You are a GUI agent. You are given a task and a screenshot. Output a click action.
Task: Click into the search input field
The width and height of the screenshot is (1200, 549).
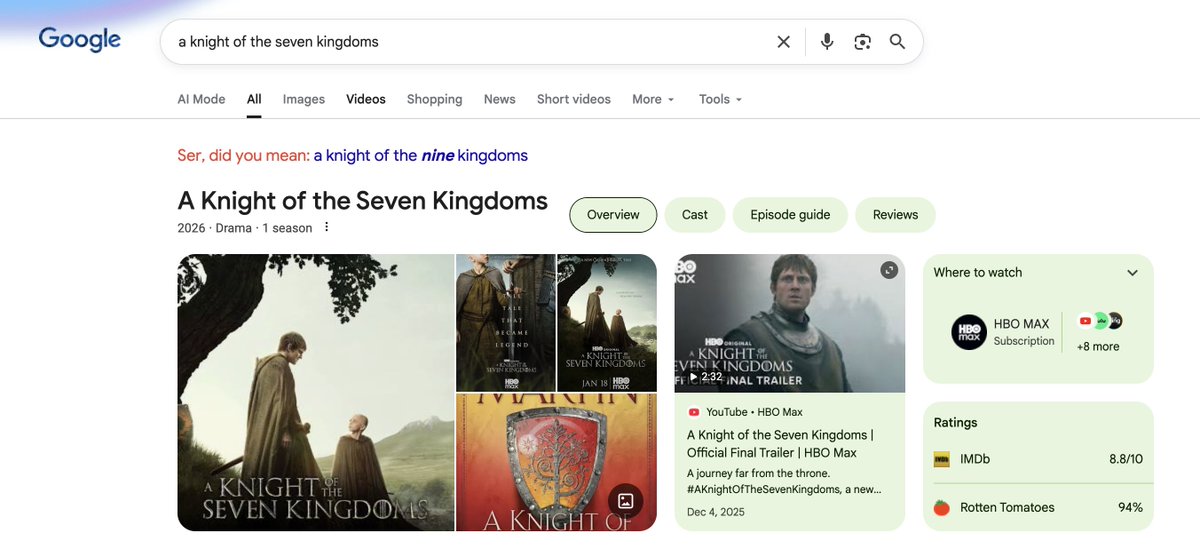click(470, 42)
